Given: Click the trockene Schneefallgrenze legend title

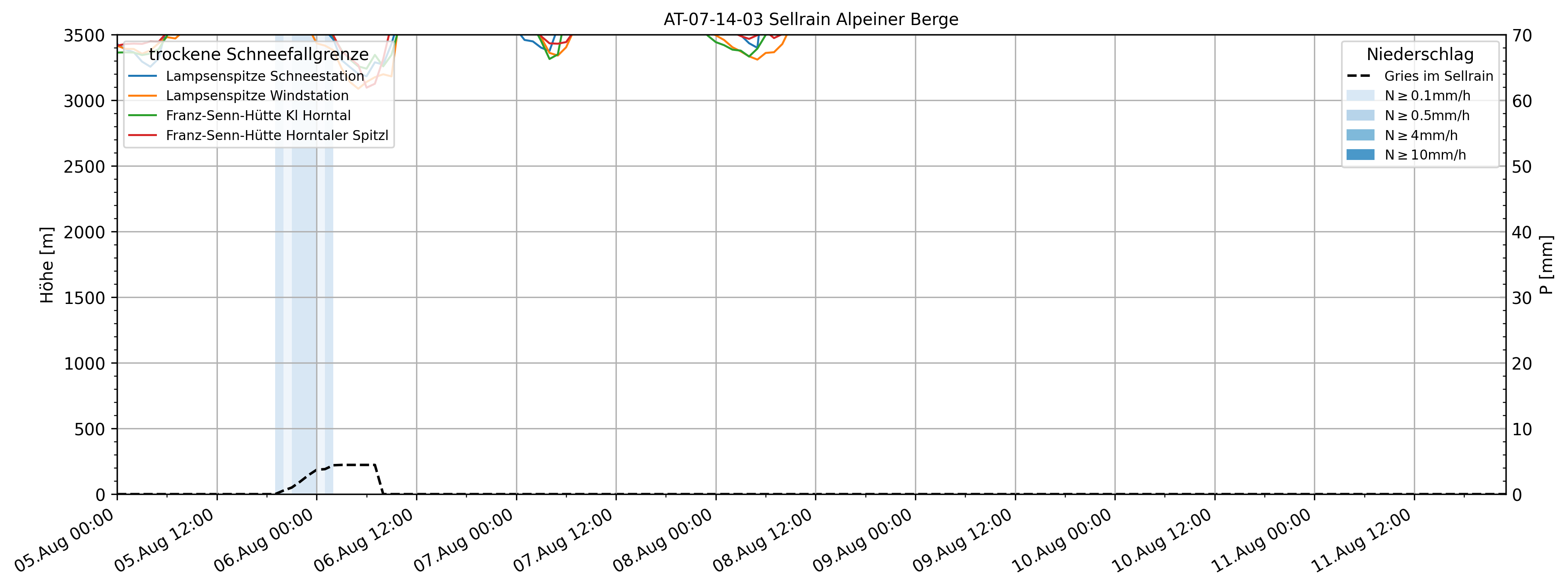Looking at the screenshot, I should point(259,54).
